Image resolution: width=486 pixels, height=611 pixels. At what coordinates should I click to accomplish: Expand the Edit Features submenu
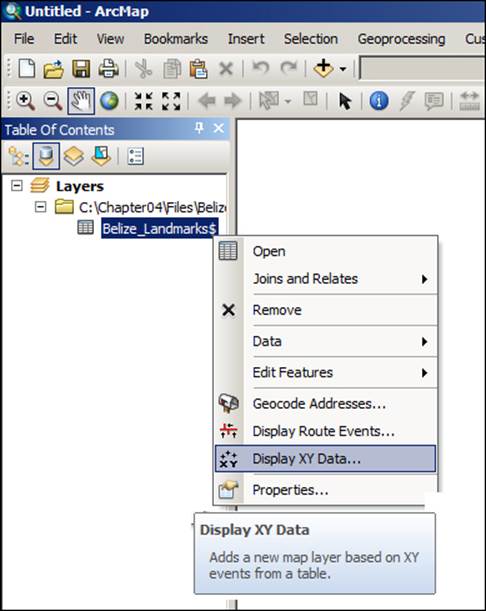coord(325,373)
